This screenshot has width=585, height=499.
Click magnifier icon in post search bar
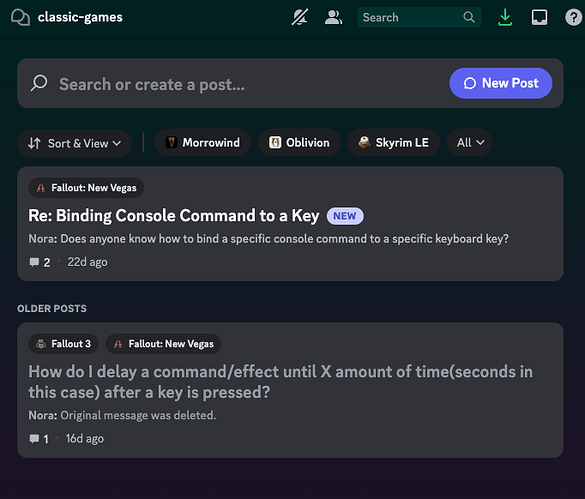point(39,83)
